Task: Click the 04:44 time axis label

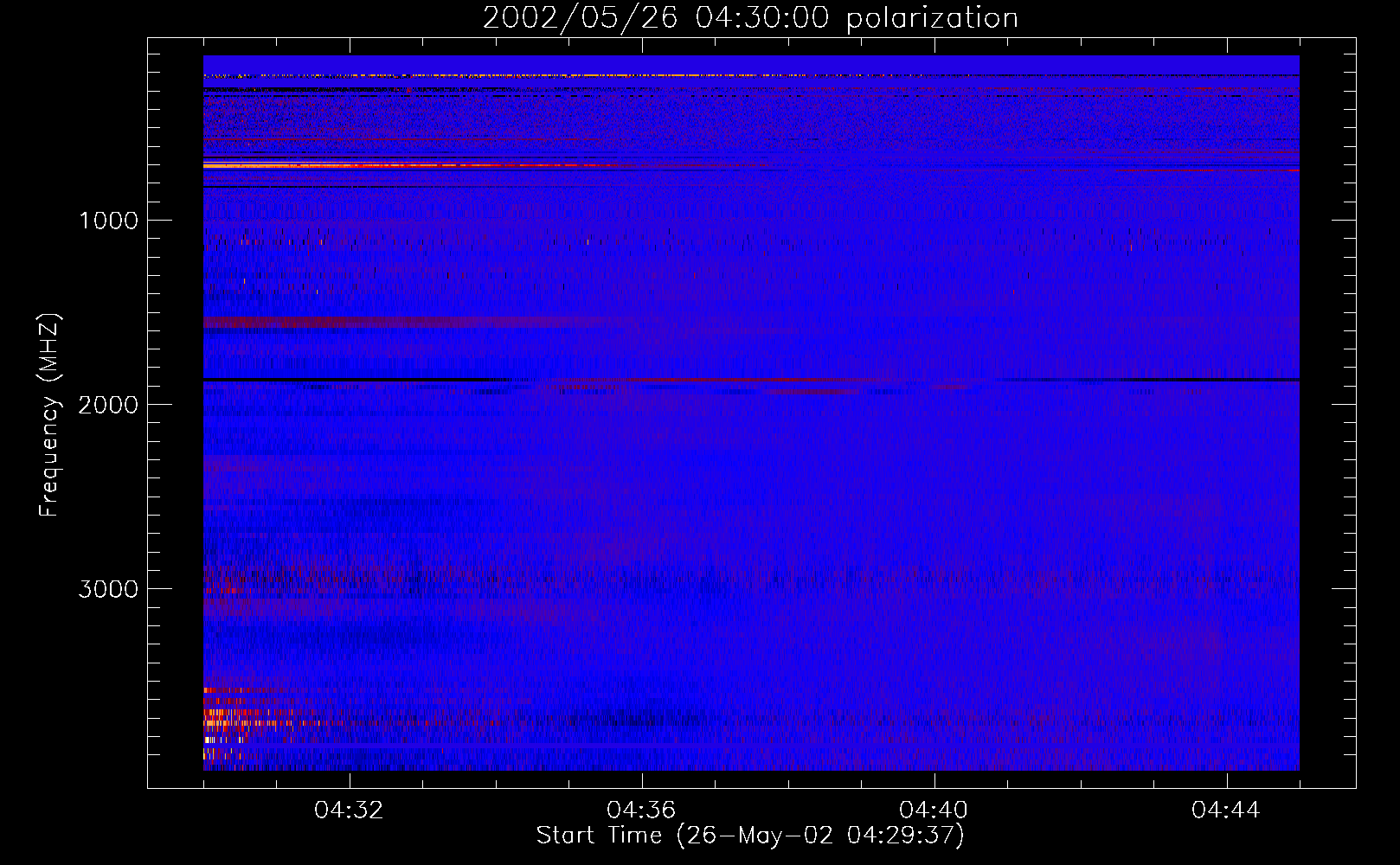Action: [x=1226, y=811]
